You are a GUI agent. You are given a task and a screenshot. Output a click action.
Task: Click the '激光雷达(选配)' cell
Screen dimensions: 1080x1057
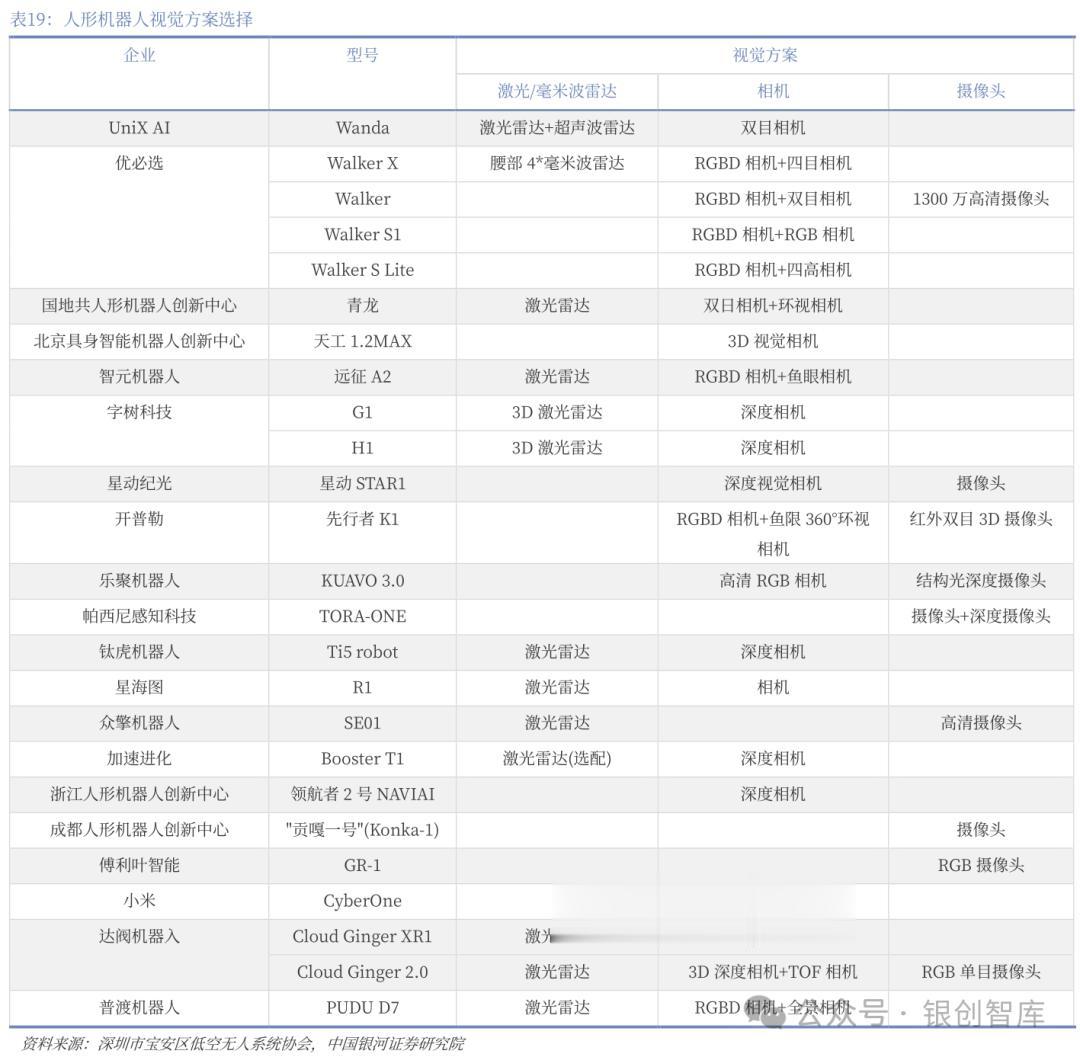click(557, 759)
